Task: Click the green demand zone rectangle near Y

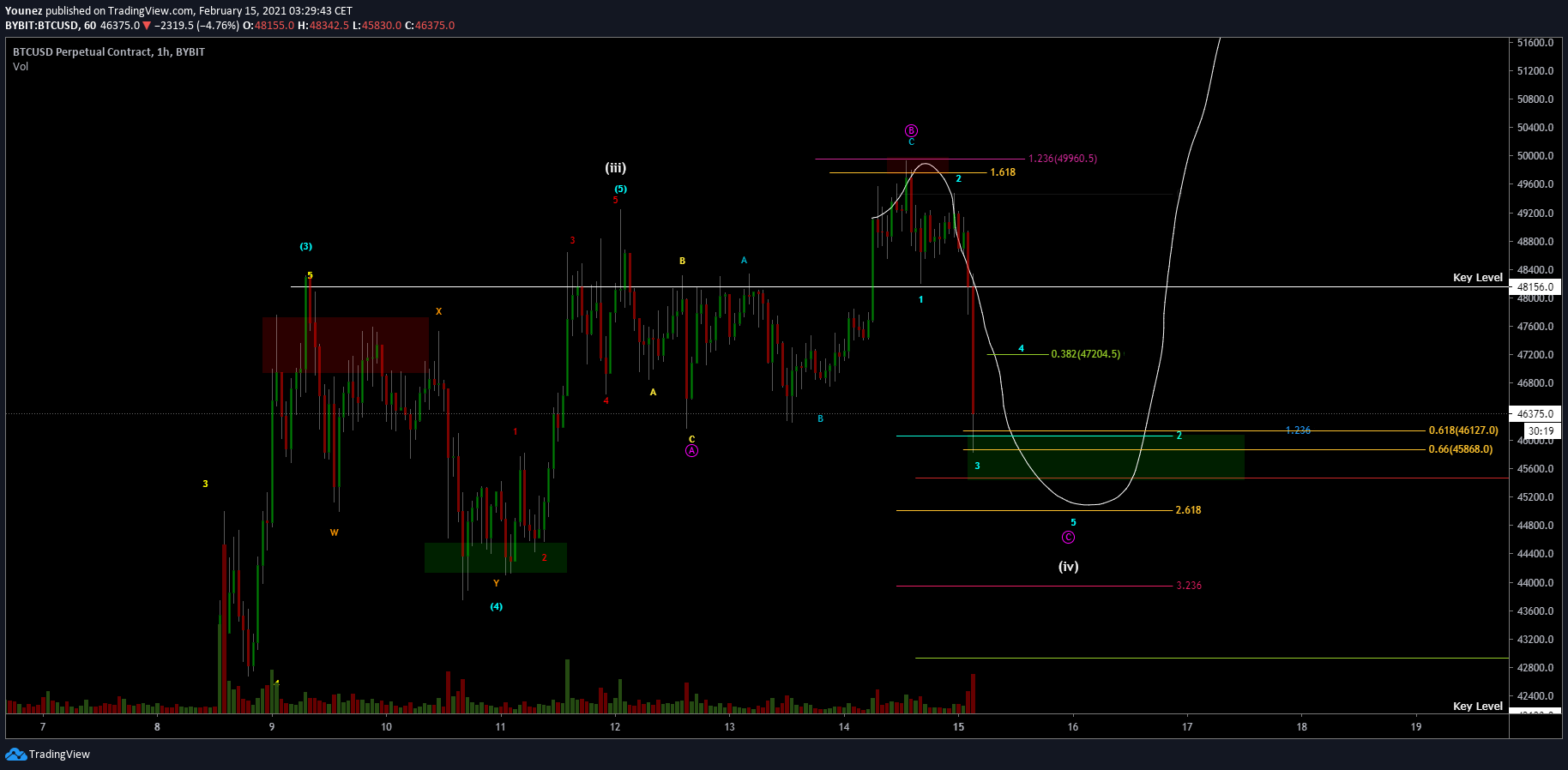Action: [496, 557]
